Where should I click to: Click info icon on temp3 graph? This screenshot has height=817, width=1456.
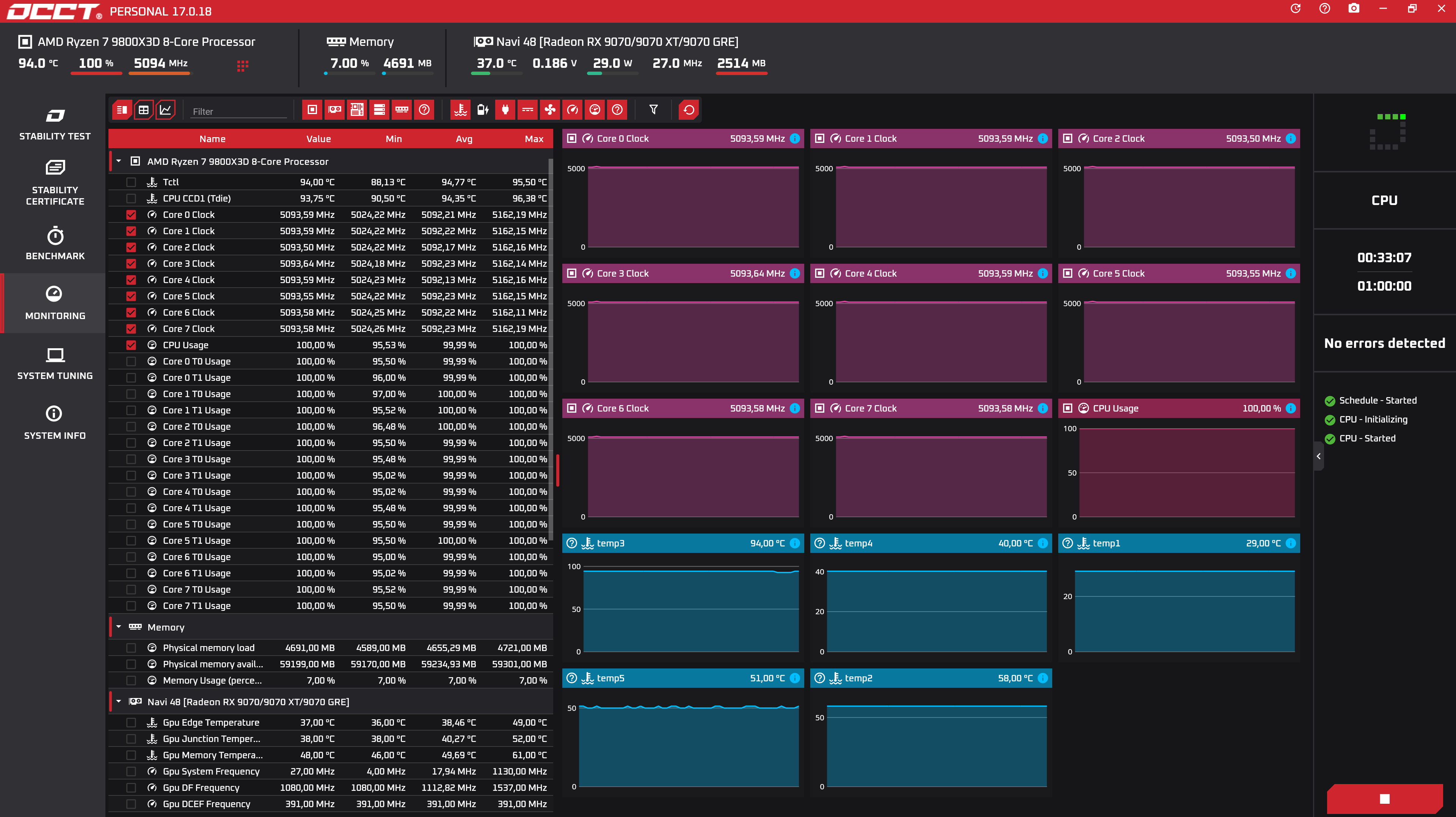pyautogui.click(x=795, y=543)
